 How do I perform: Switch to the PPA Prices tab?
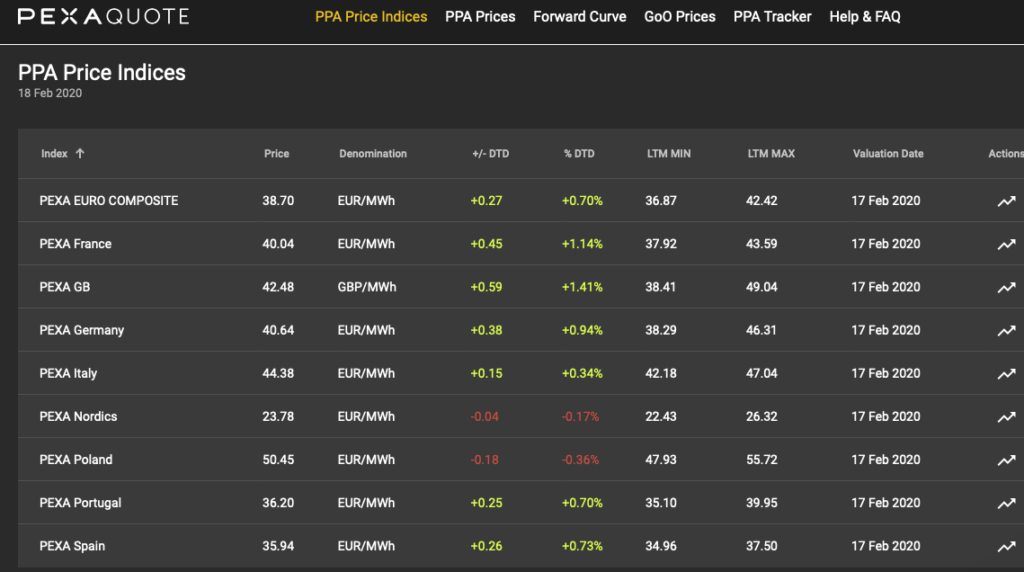480,17
